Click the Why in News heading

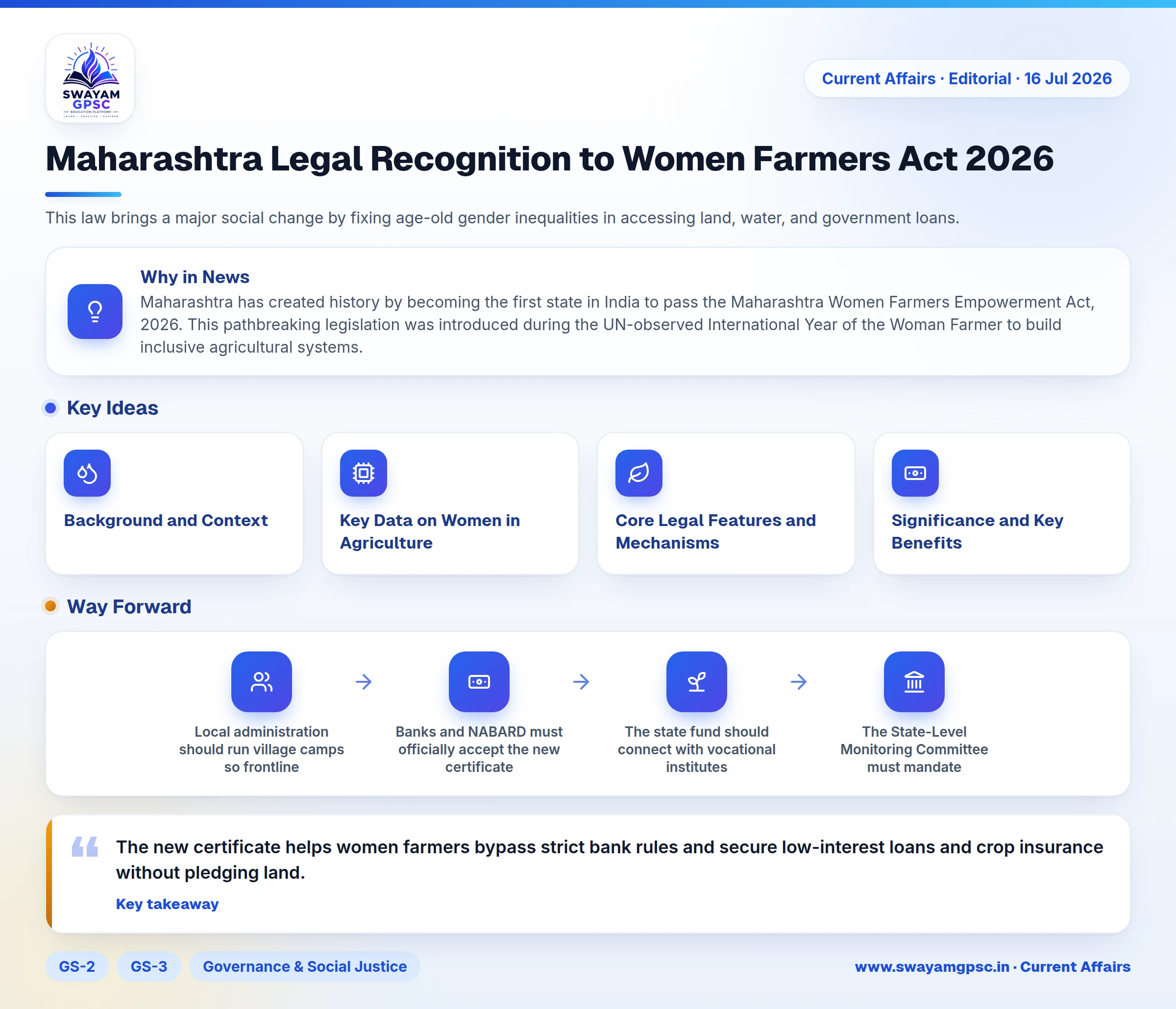coord(195,277)
